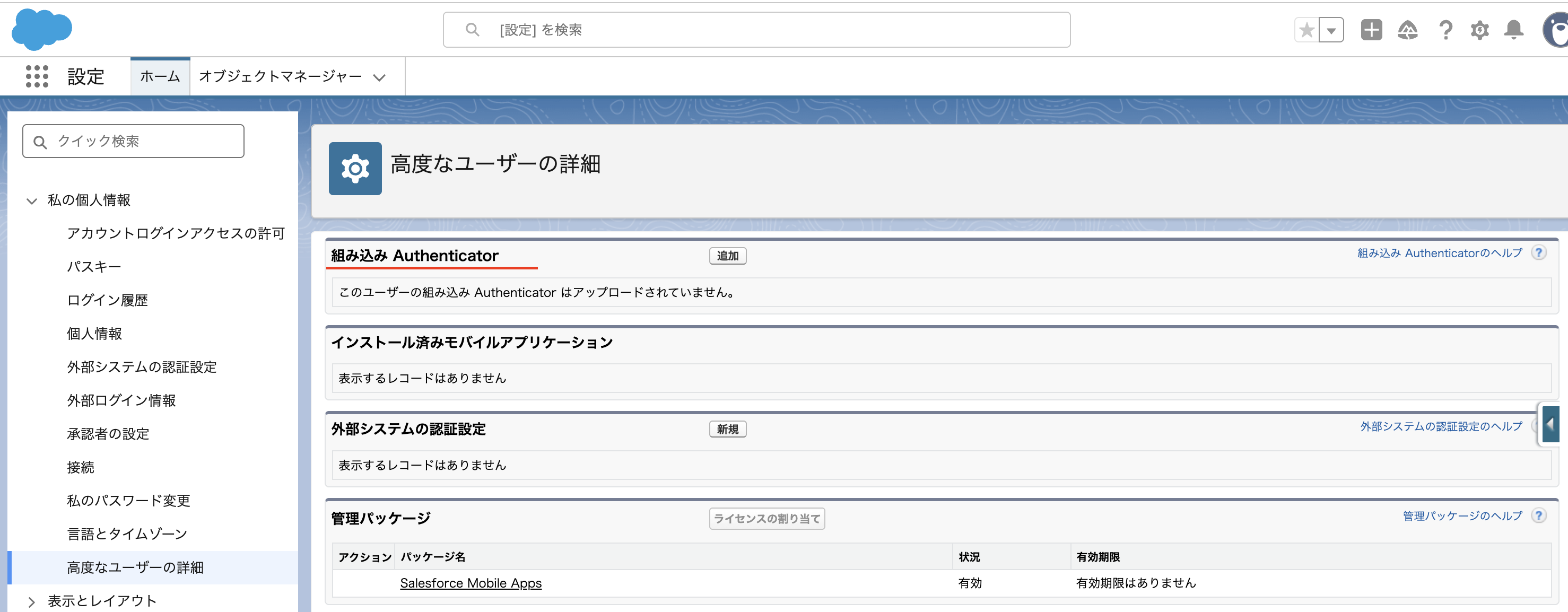Open notifications bell icon
The height and width of the screenshot is (612, 1568).
[x=1514, y=30]
